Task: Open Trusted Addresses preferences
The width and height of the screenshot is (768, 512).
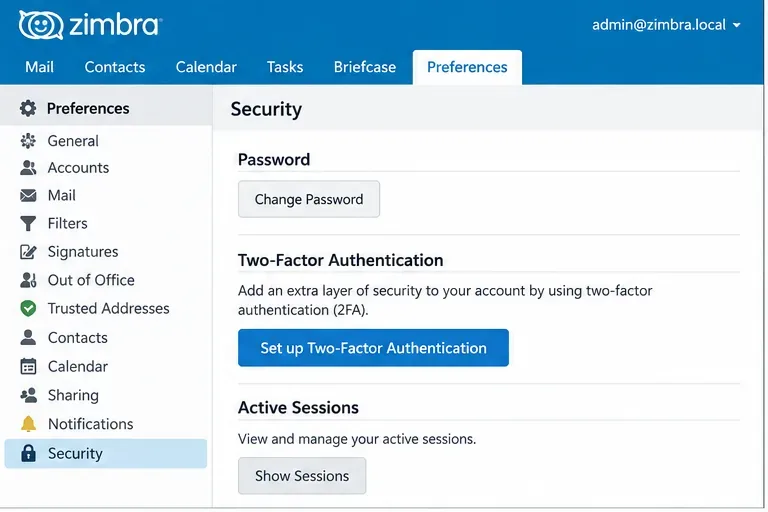Action: 108,309
